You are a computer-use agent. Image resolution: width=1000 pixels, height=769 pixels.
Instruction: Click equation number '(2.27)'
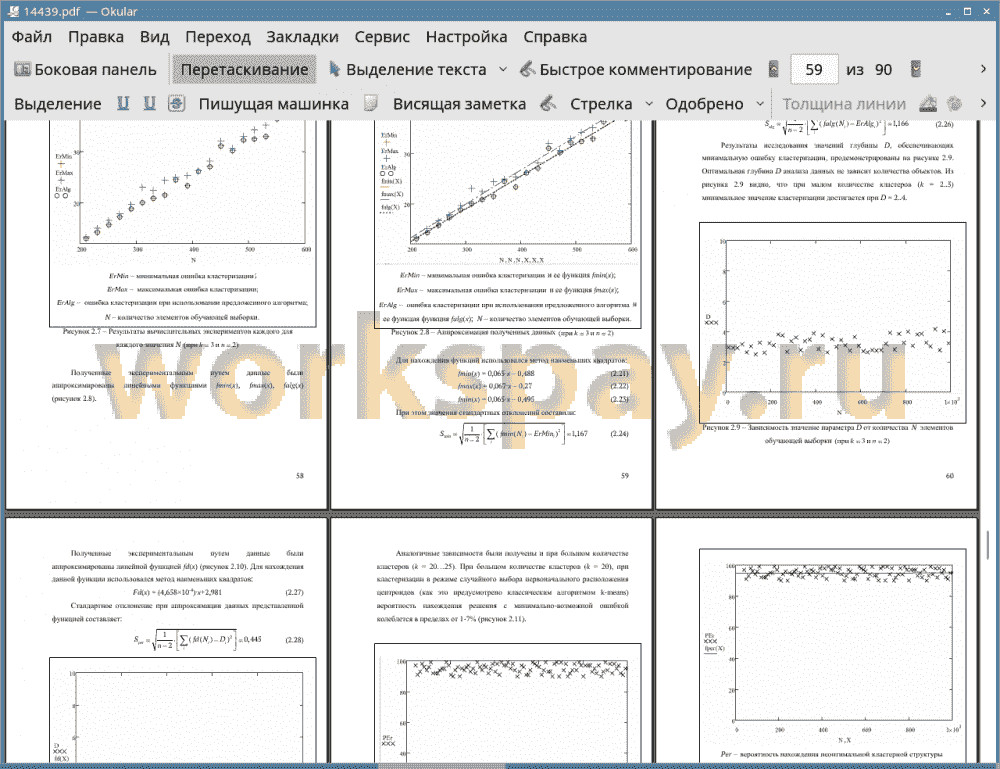(x=295, y=592)
